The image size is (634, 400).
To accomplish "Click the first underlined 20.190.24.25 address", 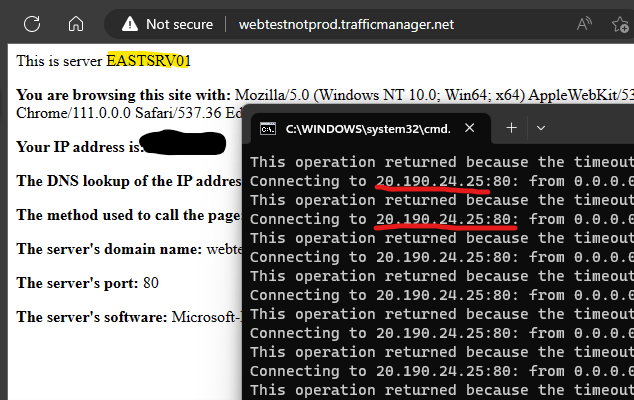I will coord(429,181).
